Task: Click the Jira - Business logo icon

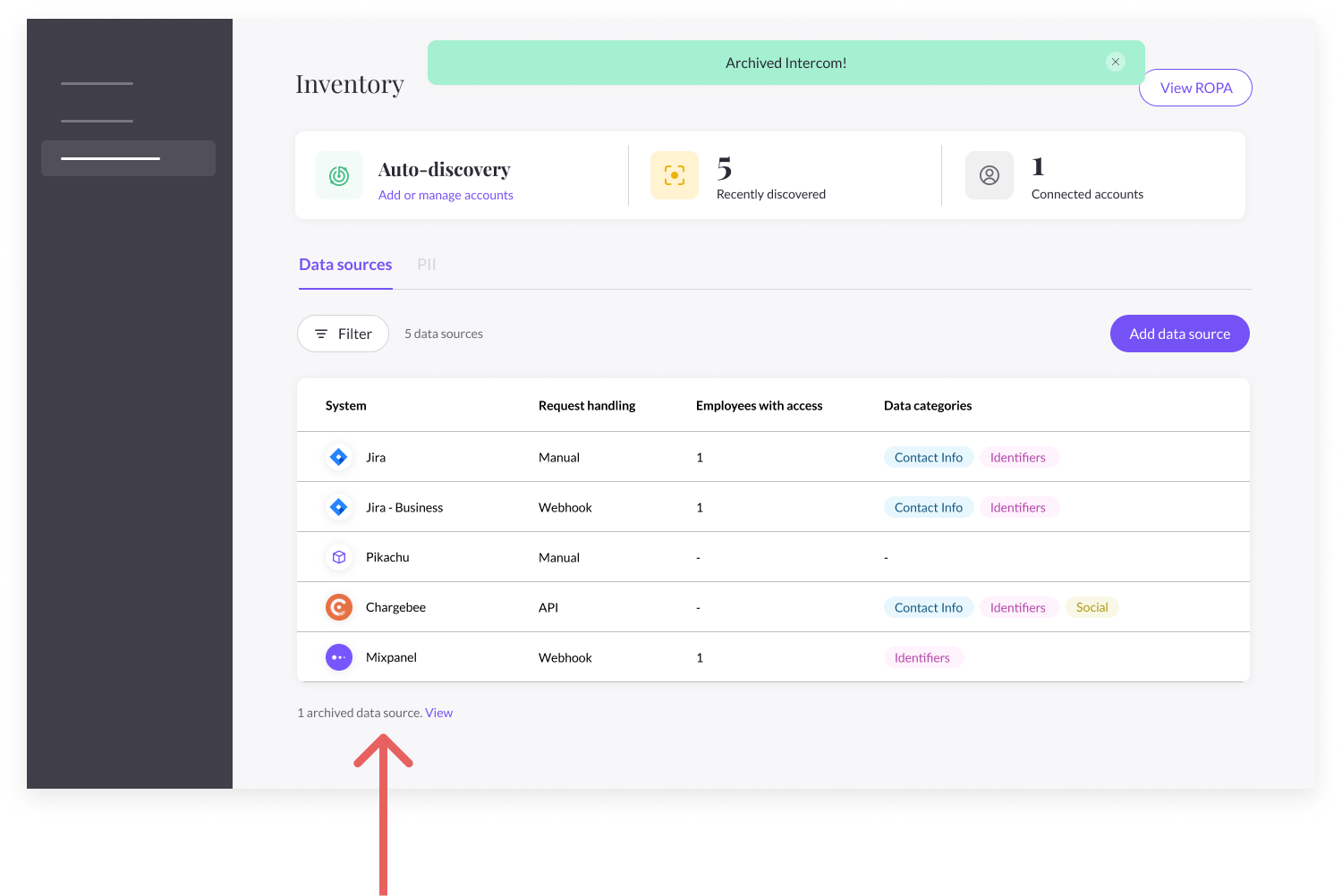Action: click(x=339, y=507)
